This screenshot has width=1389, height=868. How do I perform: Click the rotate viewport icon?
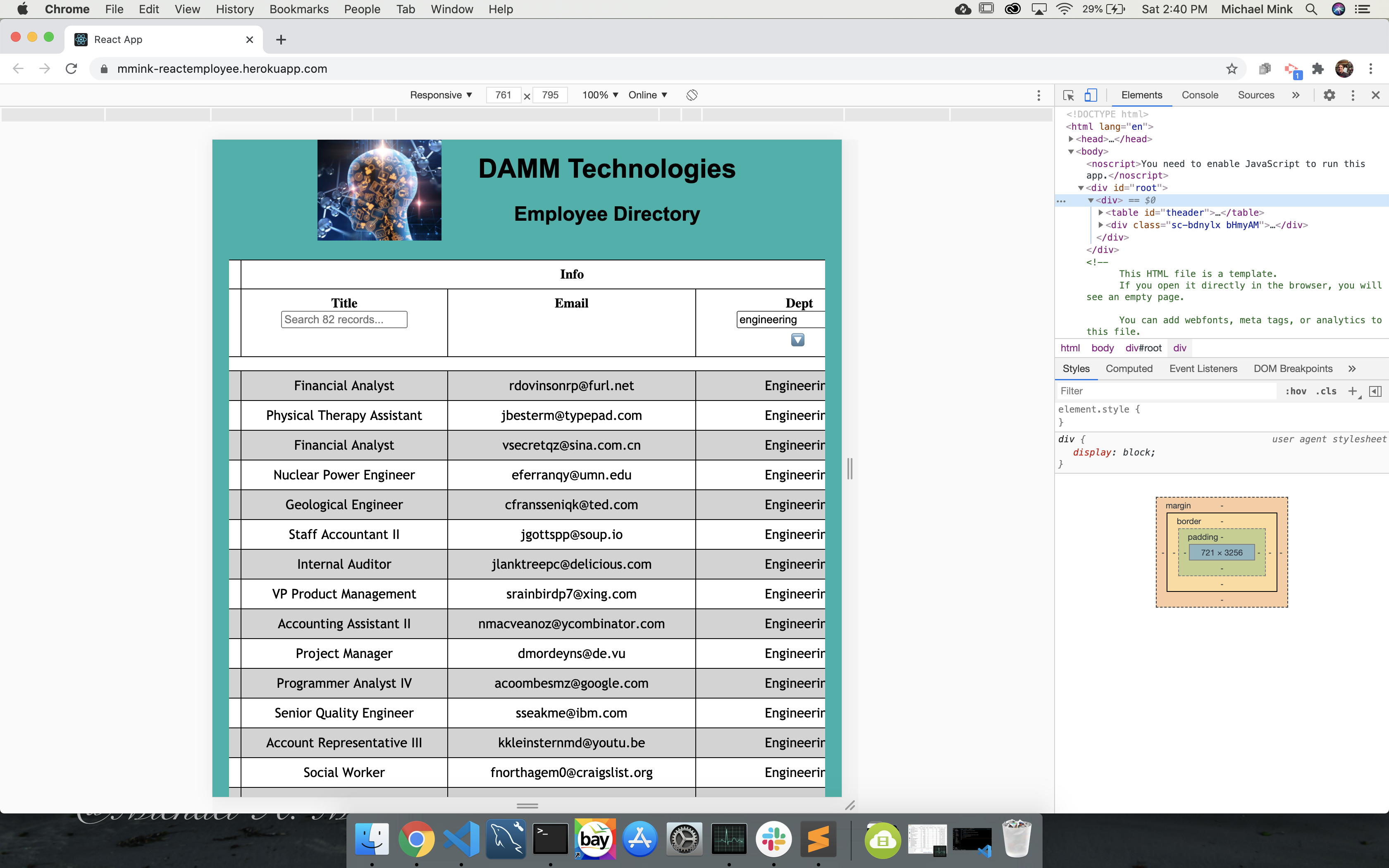[692, 95]
